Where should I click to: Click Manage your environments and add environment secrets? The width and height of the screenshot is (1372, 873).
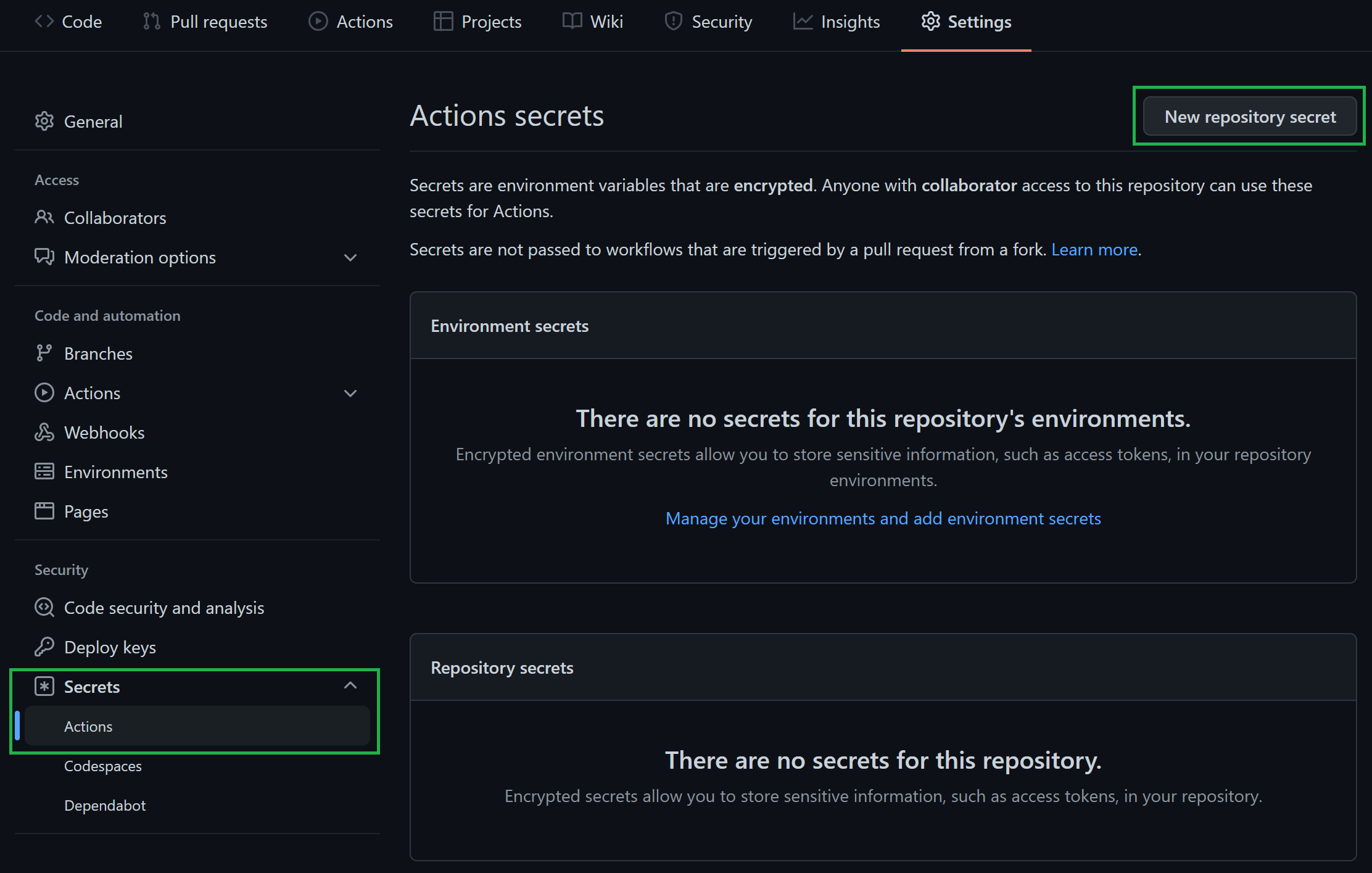click(x=884, y=517)
